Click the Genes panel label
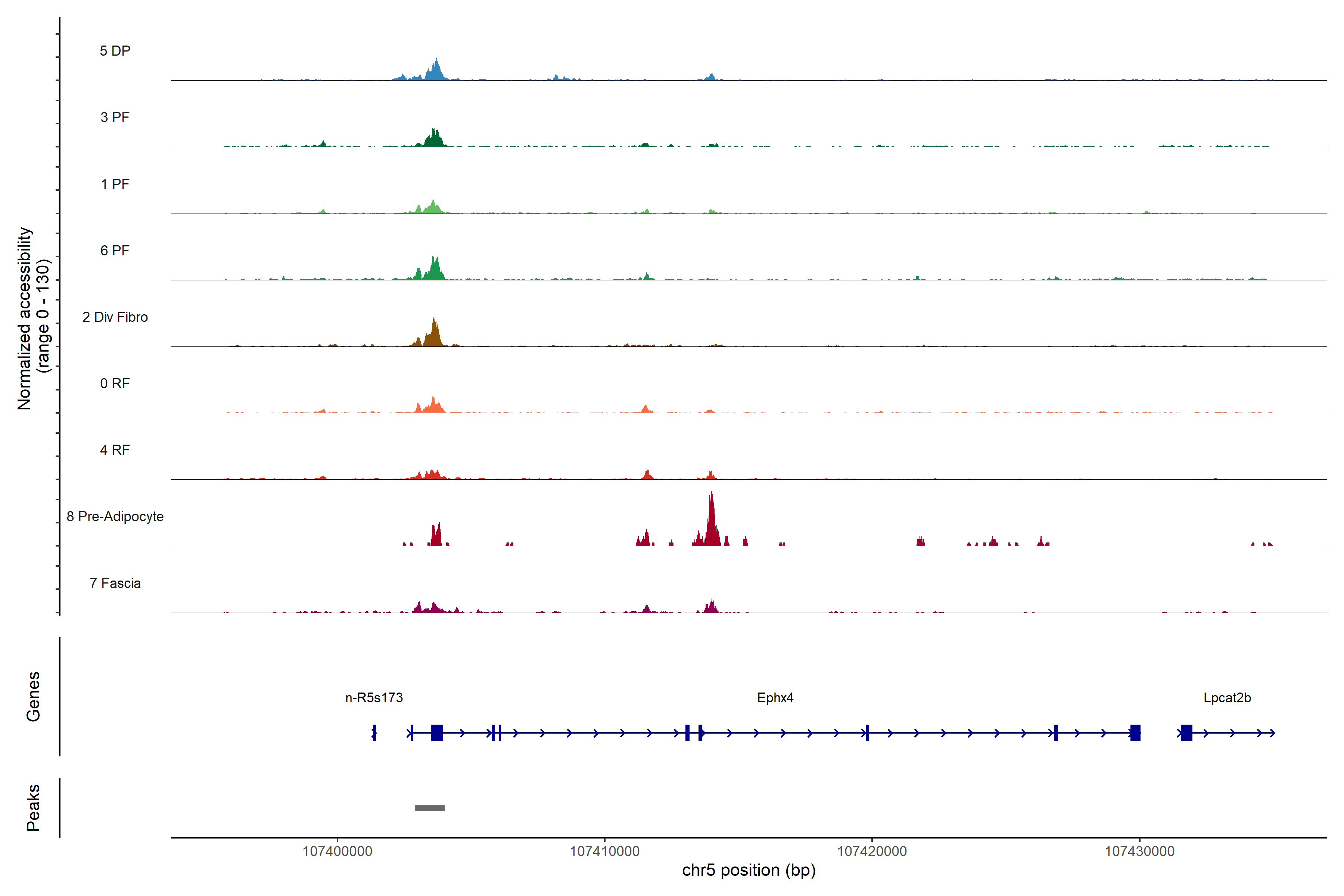The width and height of the screenshot is (1344, 896). 33,696
